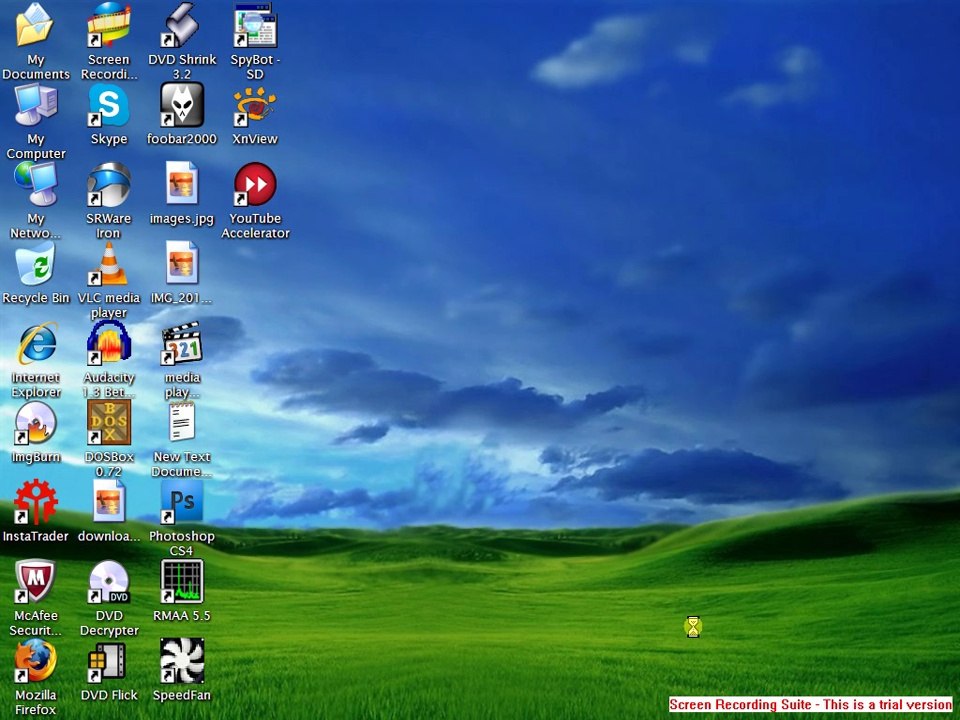This screenshot has width=960, height=720.
Task: Select the ImgBurn shortcut icon
Action: (x=36, y=422)
